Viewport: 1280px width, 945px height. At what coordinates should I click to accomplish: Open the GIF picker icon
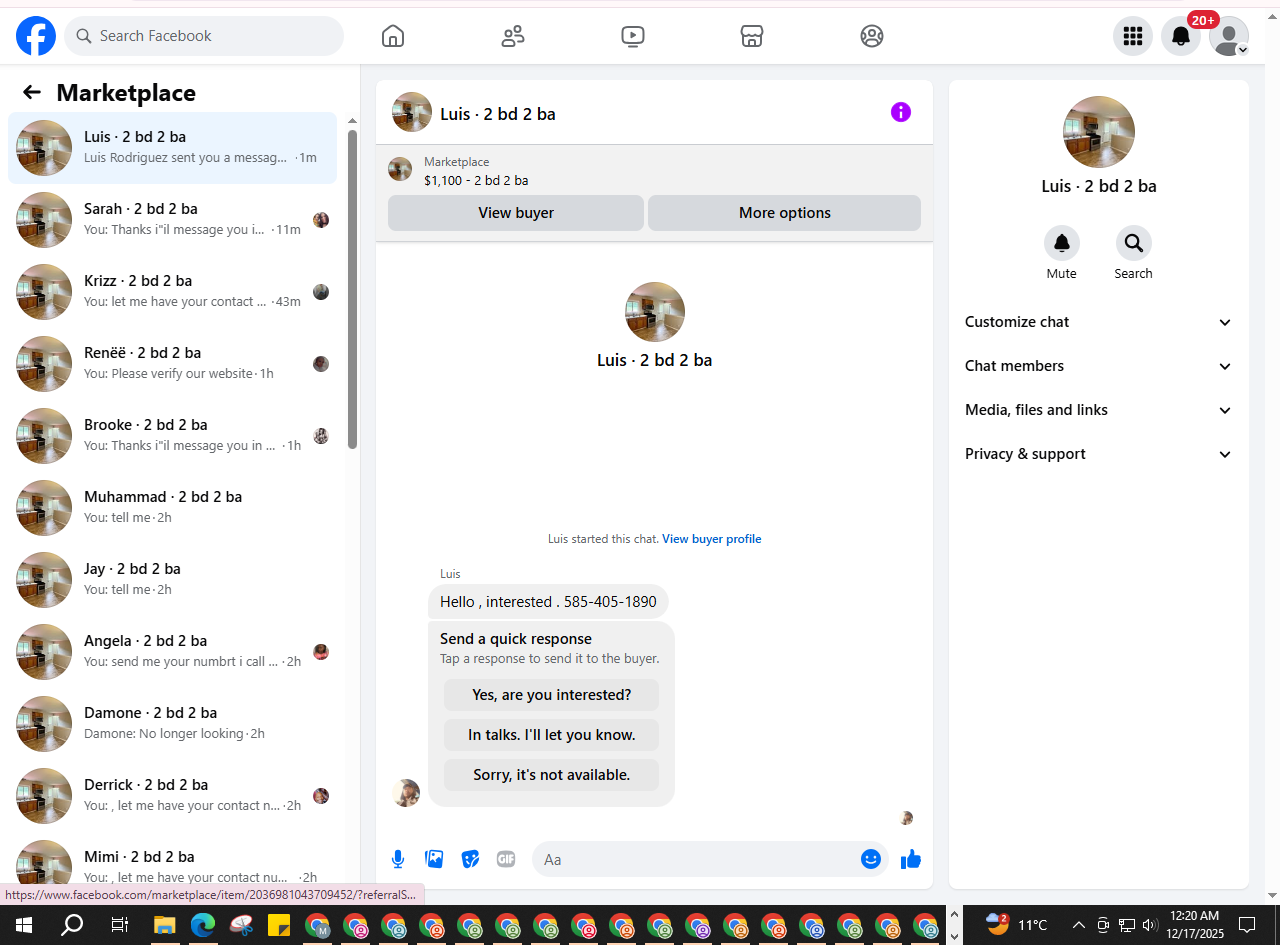click(506, 859)
